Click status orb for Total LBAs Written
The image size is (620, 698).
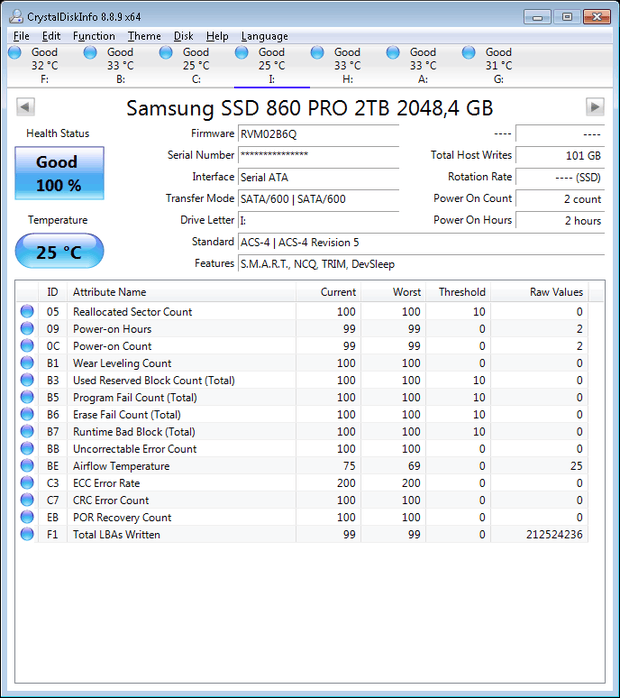pyautogui.click(x=27, y=534)
